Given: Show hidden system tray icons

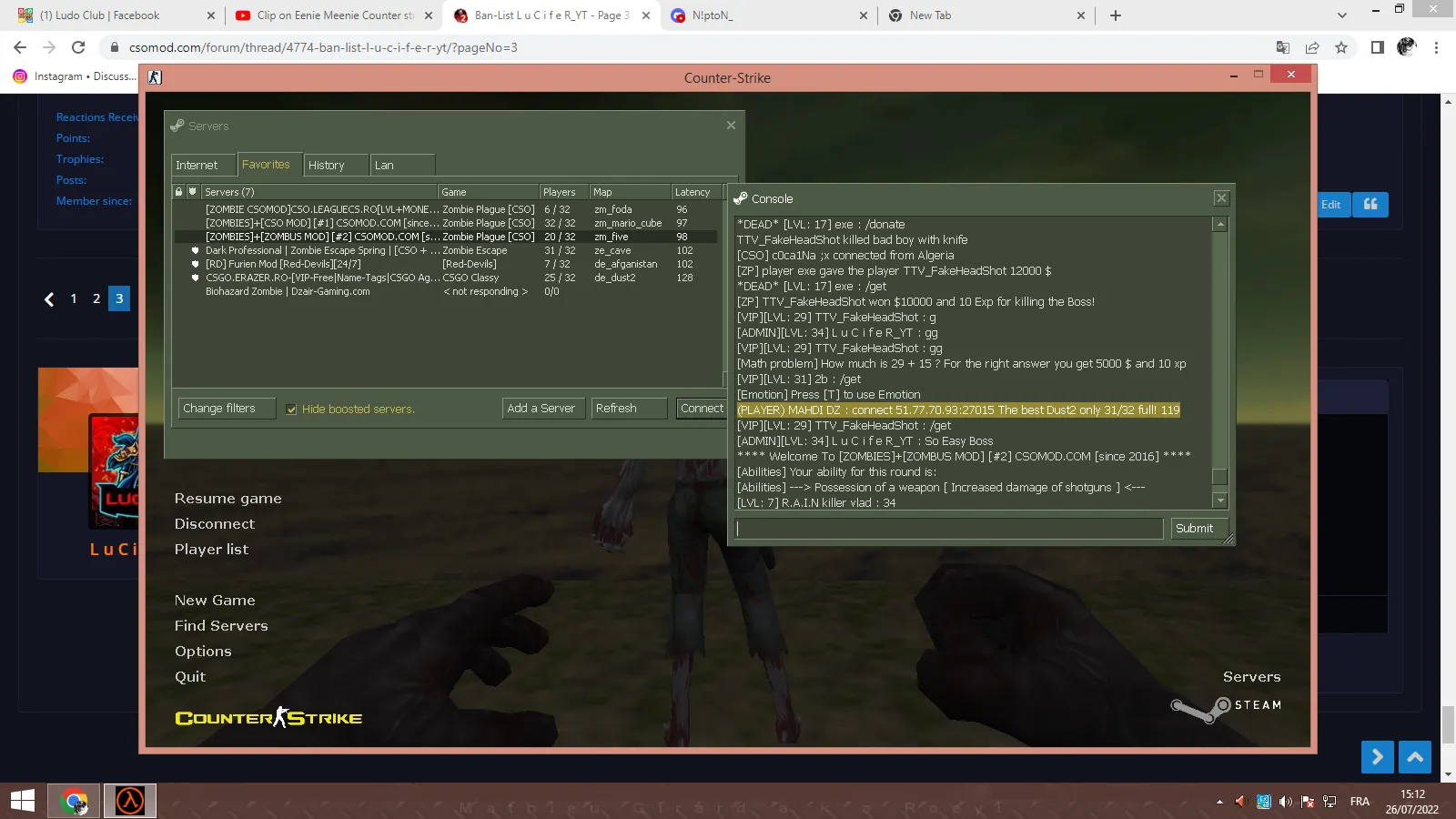Looking at the screenshot, I should (1219, 802).
